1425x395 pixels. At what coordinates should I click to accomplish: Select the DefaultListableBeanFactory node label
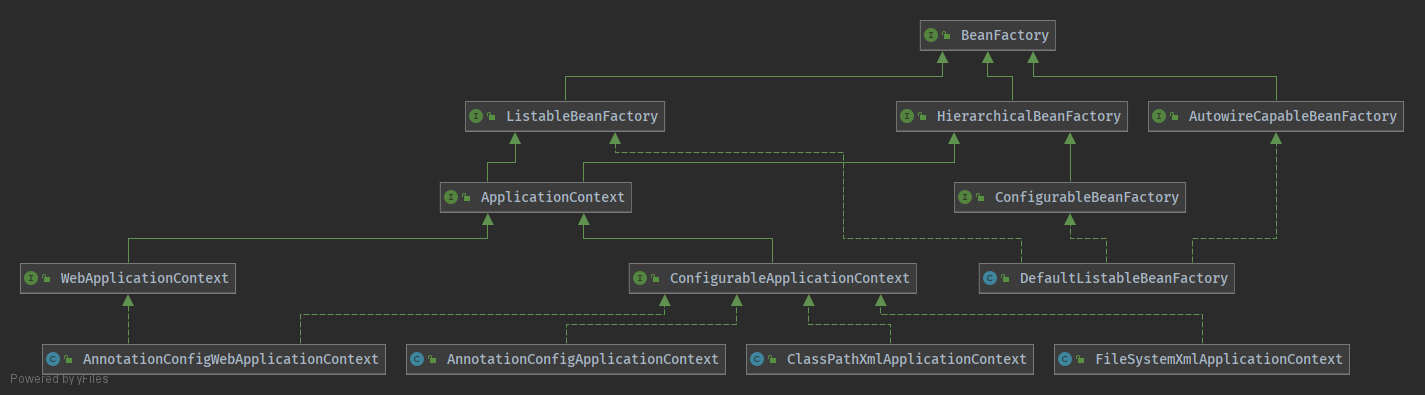[x=1123, y=278]
